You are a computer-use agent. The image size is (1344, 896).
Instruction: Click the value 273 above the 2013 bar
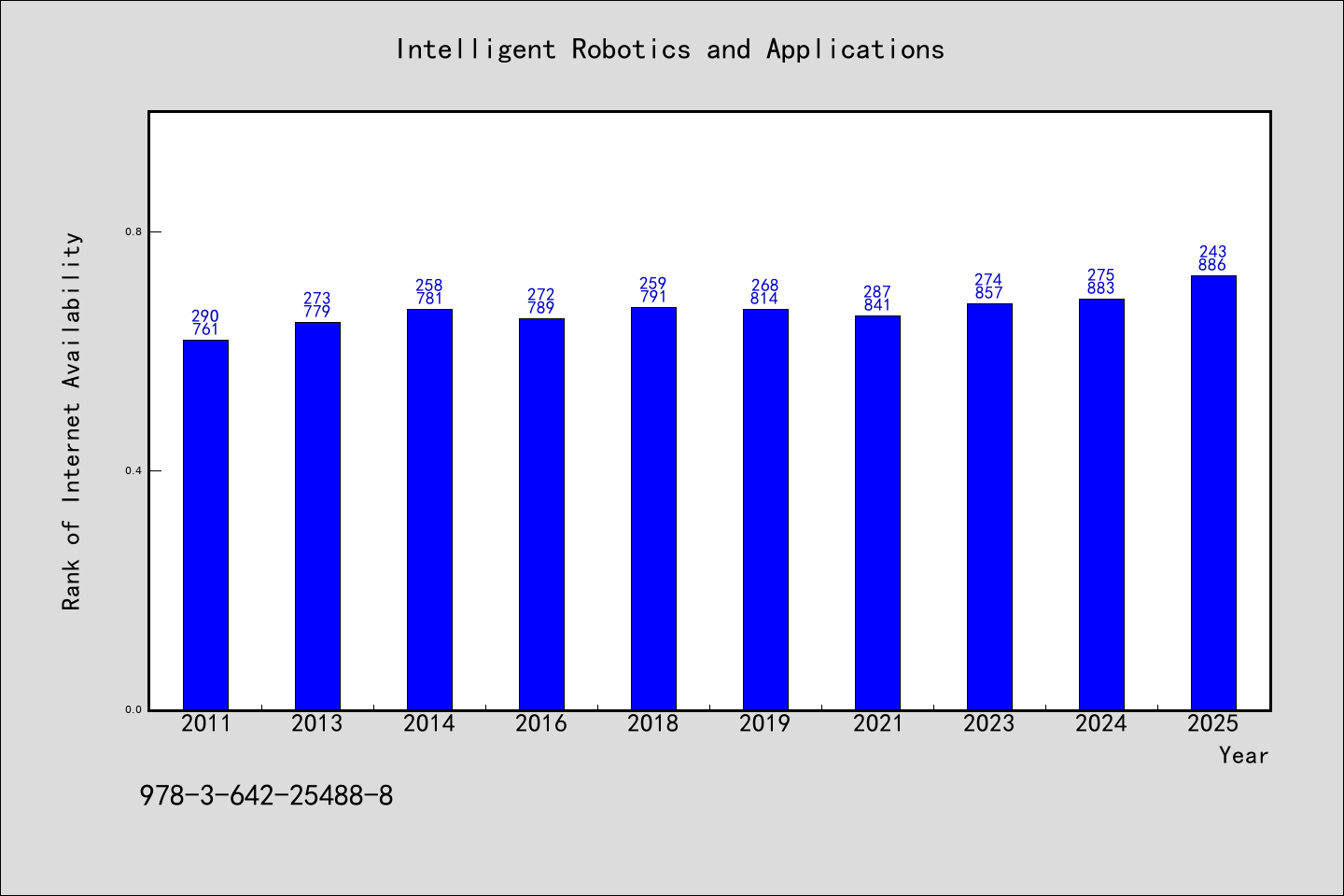point(317,299)
